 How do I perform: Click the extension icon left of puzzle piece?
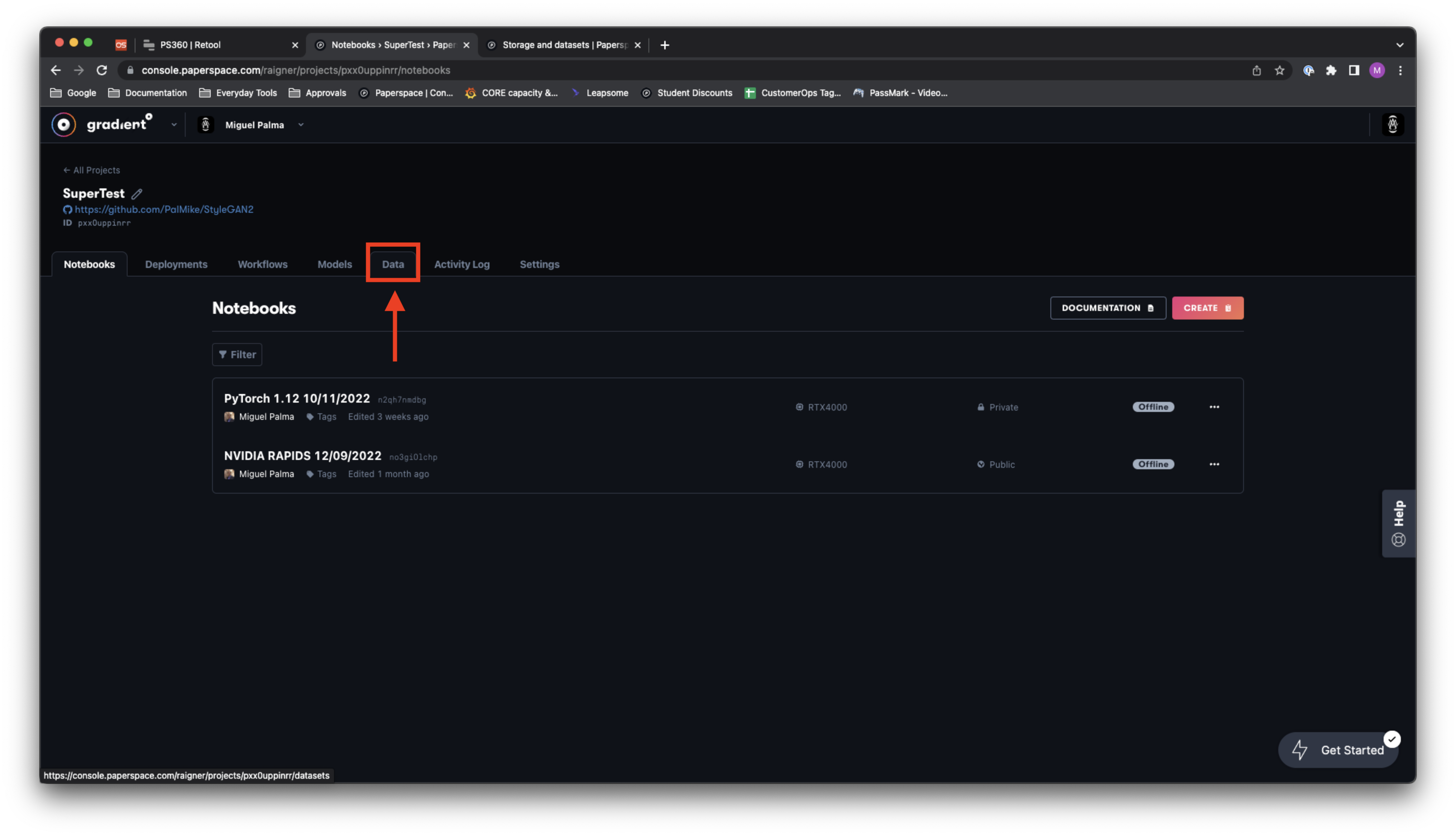(x=1308, y=70)
